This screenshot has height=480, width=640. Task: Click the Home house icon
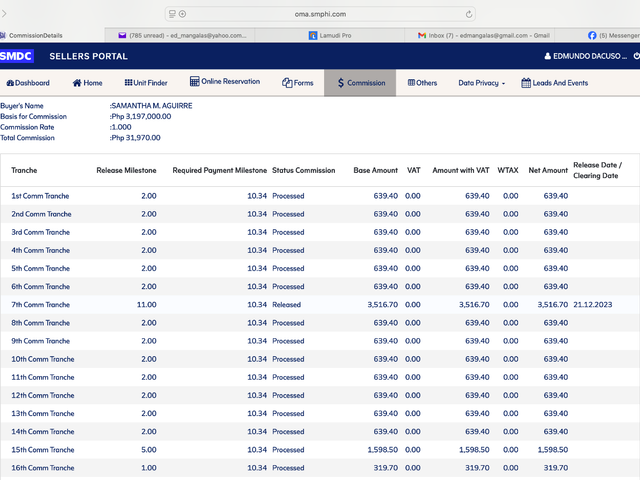pyautogui.click(x=77, y=83)
